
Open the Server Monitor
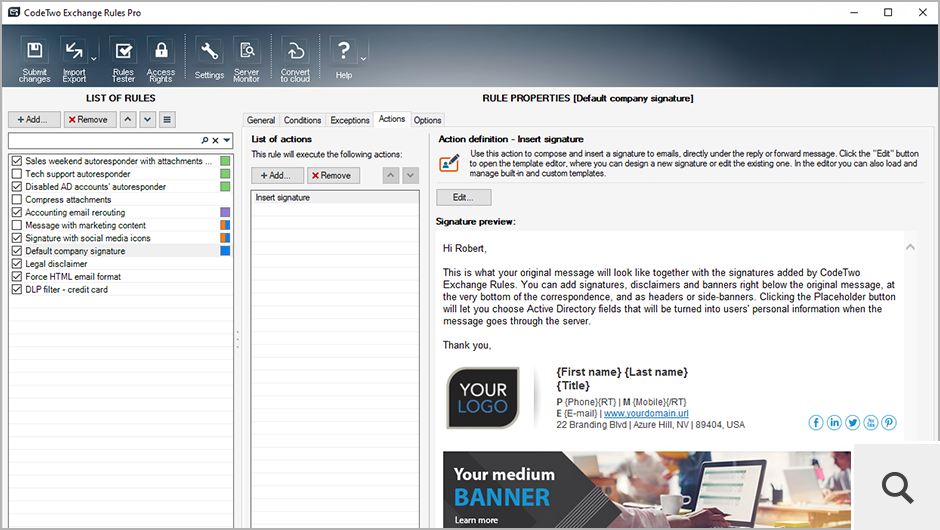click(x=246, y=59)
